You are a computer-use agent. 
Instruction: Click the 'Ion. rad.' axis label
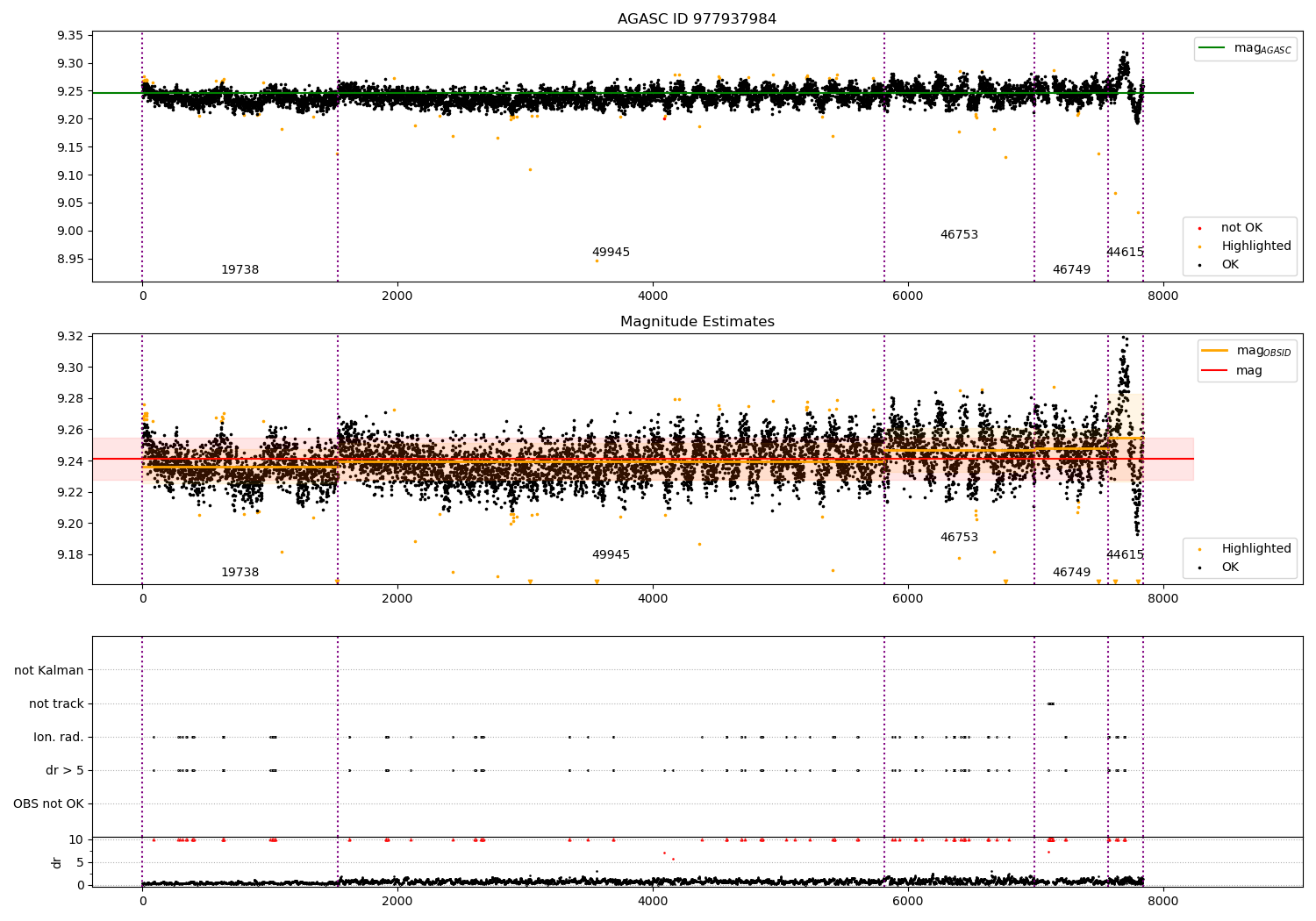pyautogui.click(x=59, y=737)
